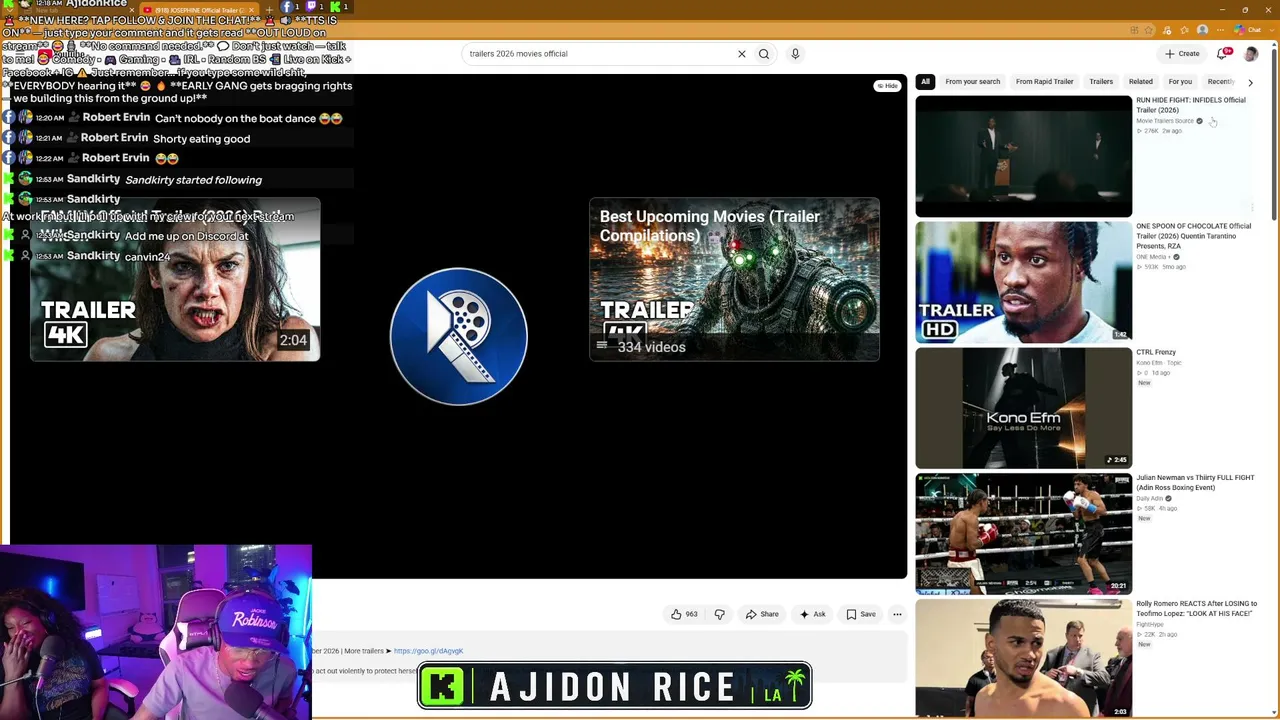1280x720 pixels.
Task: Open browser Copilot Chat button
Action: click(1248, 30)
